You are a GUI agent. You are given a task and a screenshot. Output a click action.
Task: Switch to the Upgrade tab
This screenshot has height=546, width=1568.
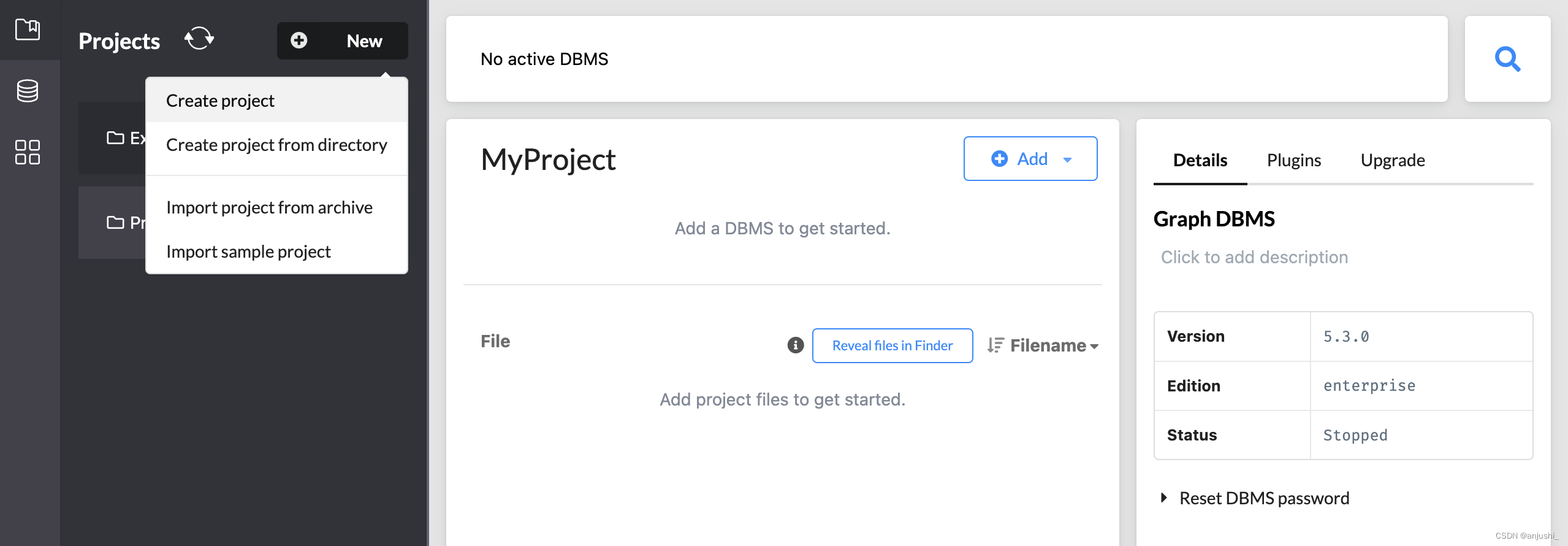coord(1392,160)
